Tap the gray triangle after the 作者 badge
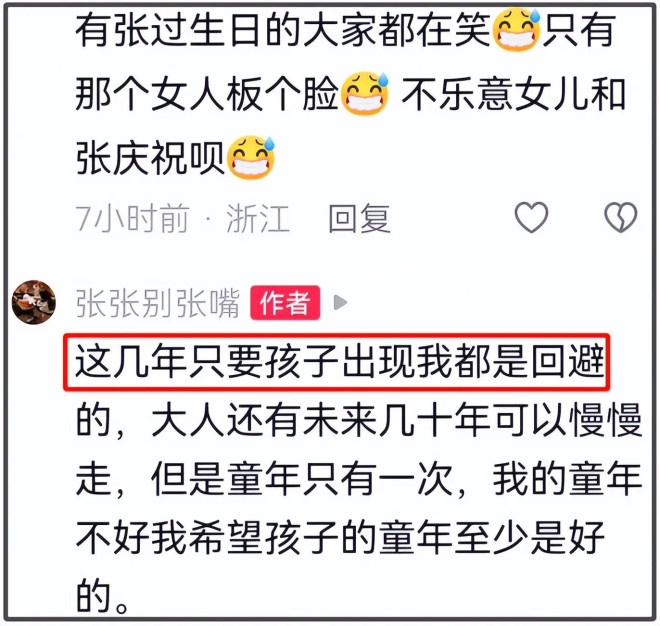Image resolution: width=660 pixels, height=626 pixels. (340, 302)
